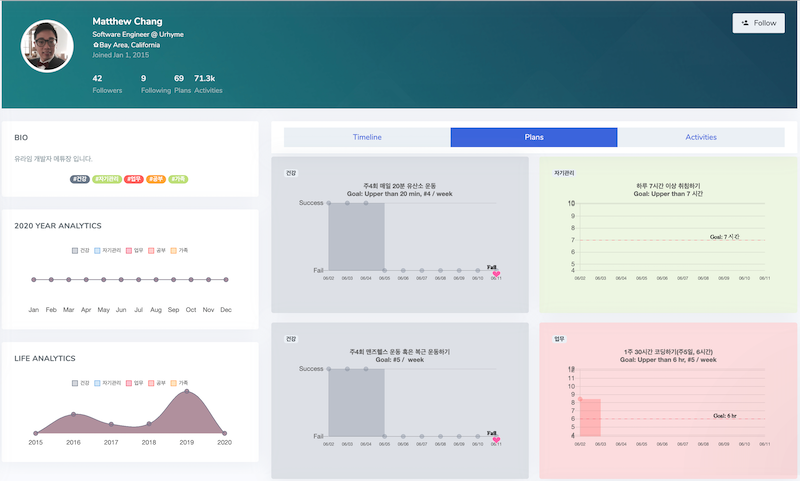800x481 pixels.
Task: Click the 'Joined Jan 1, 2015' text
Action: pyautogui.click(x=120, y=55)
